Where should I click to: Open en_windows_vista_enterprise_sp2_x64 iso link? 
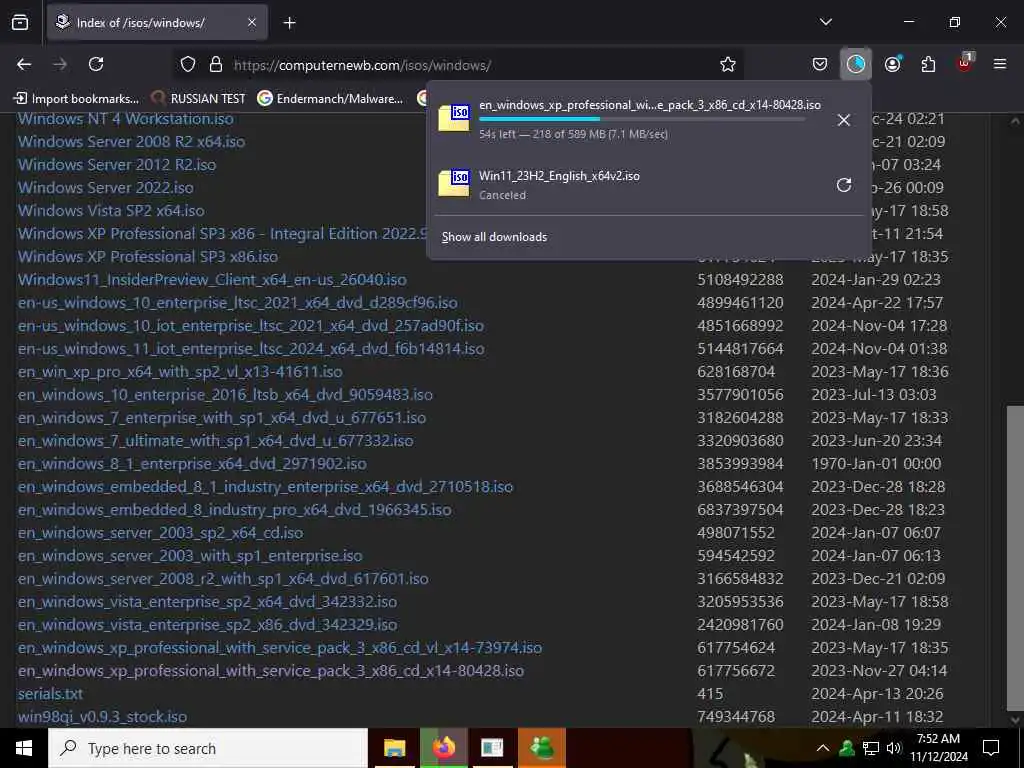(207, 601)
